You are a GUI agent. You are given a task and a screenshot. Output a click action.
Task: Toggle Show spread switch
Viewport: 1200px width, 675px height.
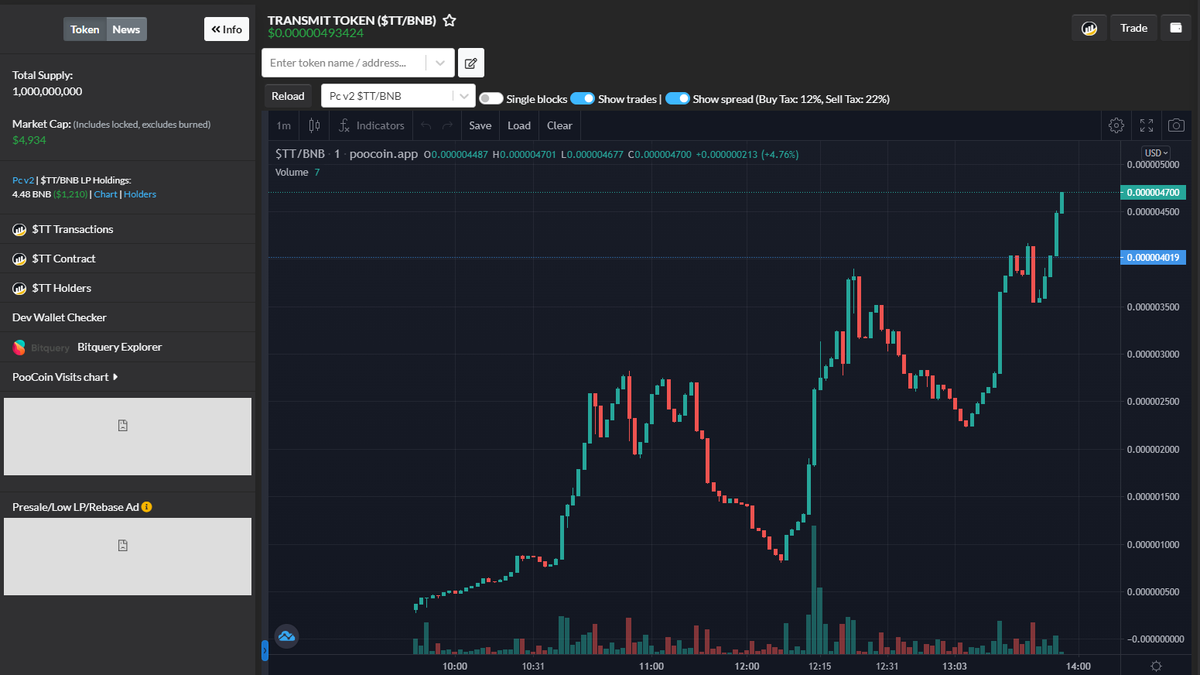coord(677,99)
